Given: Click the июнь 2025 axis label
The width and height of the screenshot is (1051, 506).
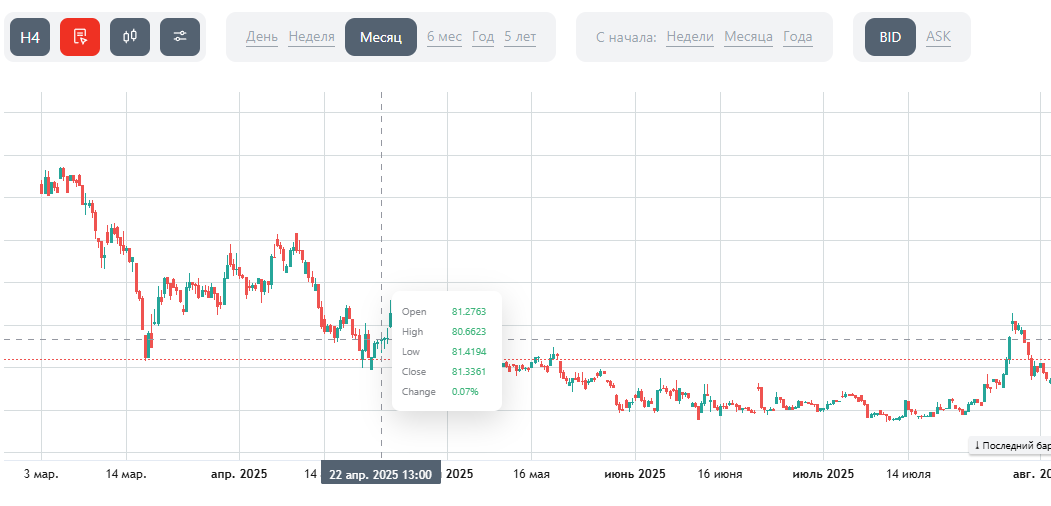Looking at the screenshot, I should [635, 475].
